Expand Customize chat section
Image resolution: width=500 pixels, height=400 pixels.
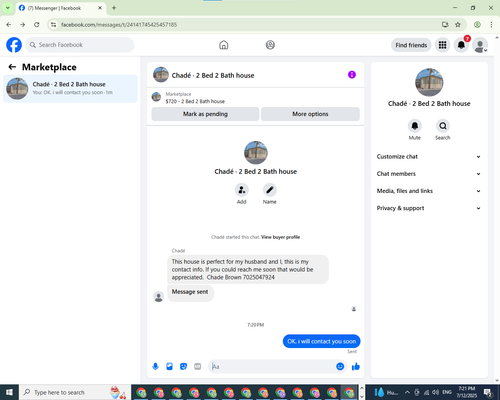429,157
